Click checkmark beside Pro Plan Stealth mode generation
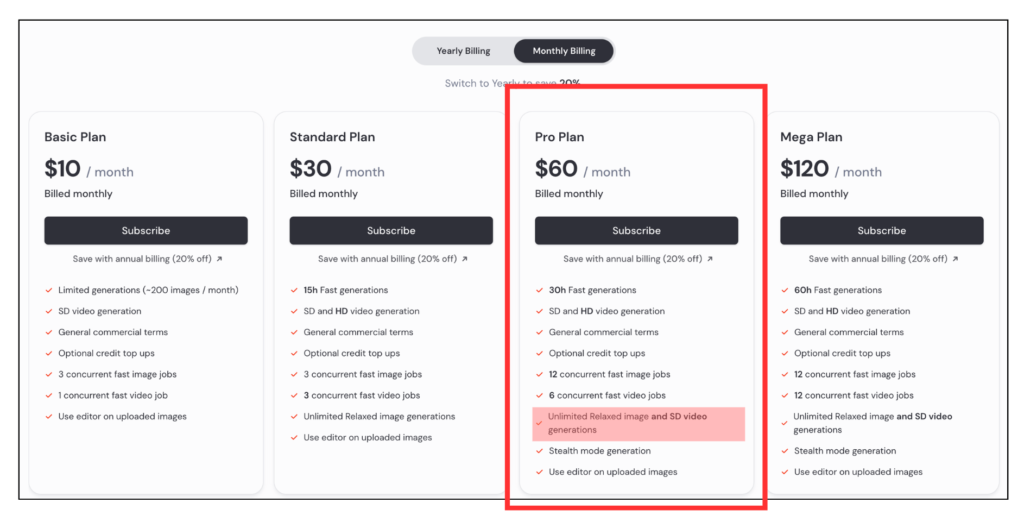 point(539,451)
